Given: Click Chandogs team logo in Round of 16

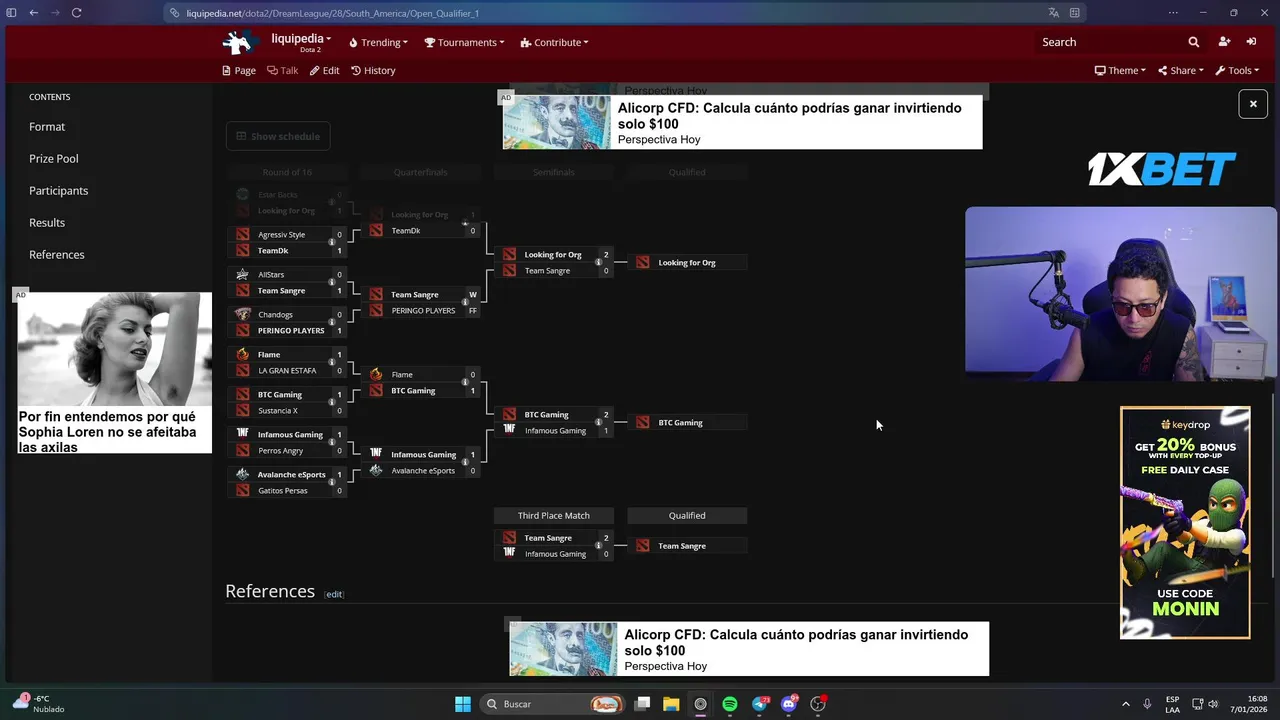Looking at the screenshot, I should (242, 314).
